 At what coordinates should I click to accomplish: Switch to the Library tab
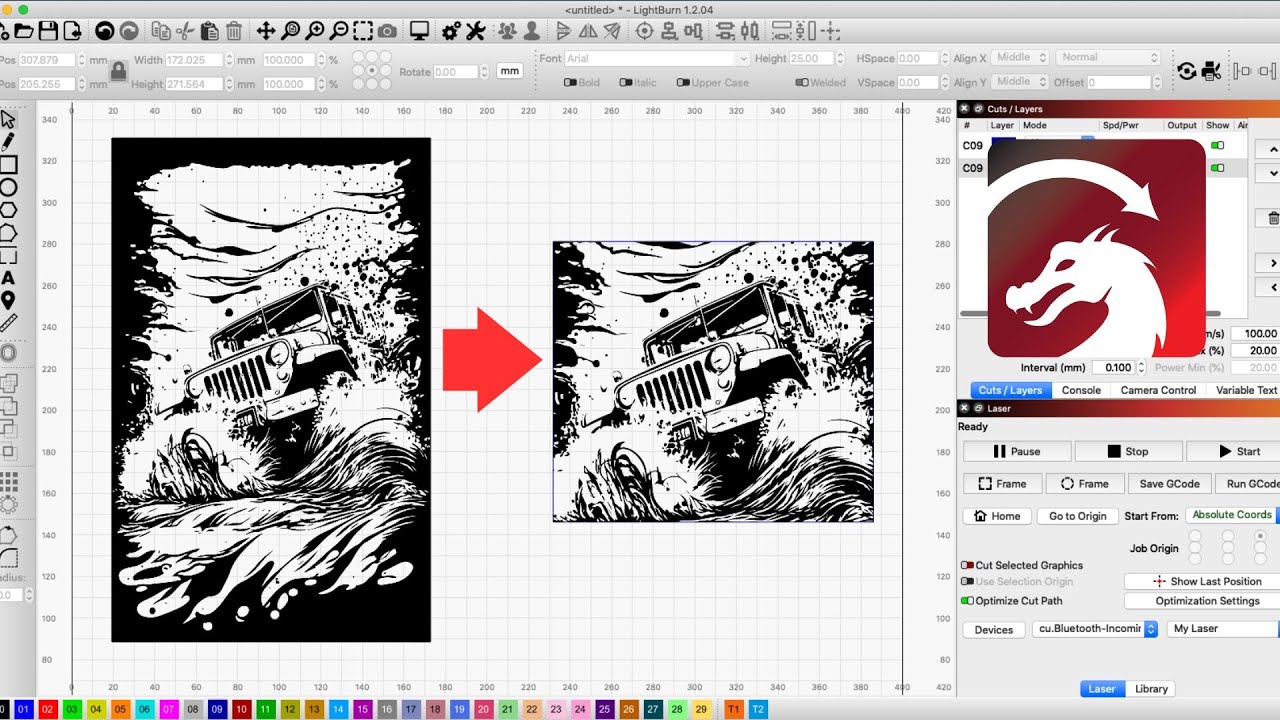(x=1151, y=689)
